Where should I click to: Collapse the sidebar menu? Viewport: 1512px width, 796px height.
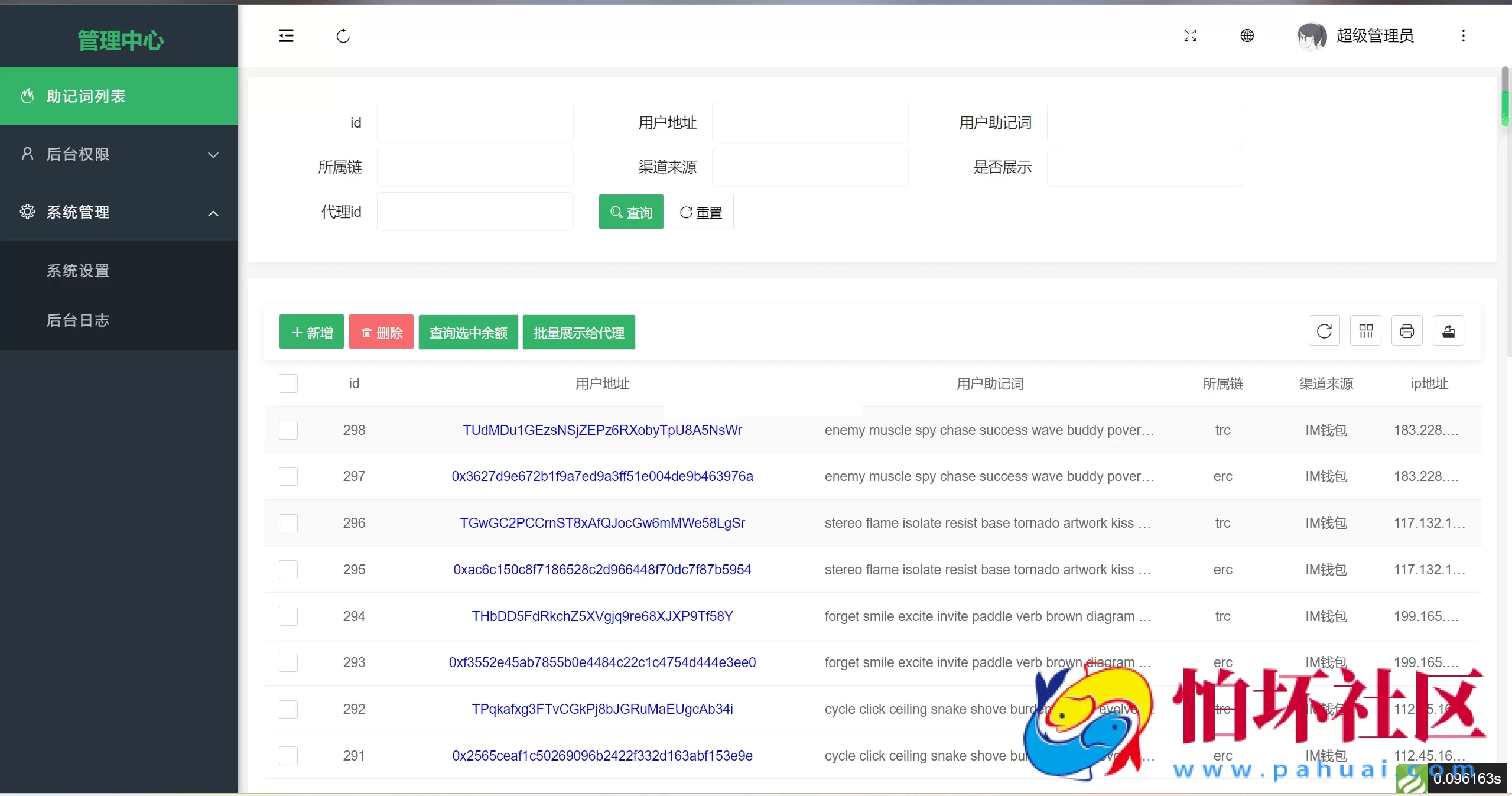(286, 35)
